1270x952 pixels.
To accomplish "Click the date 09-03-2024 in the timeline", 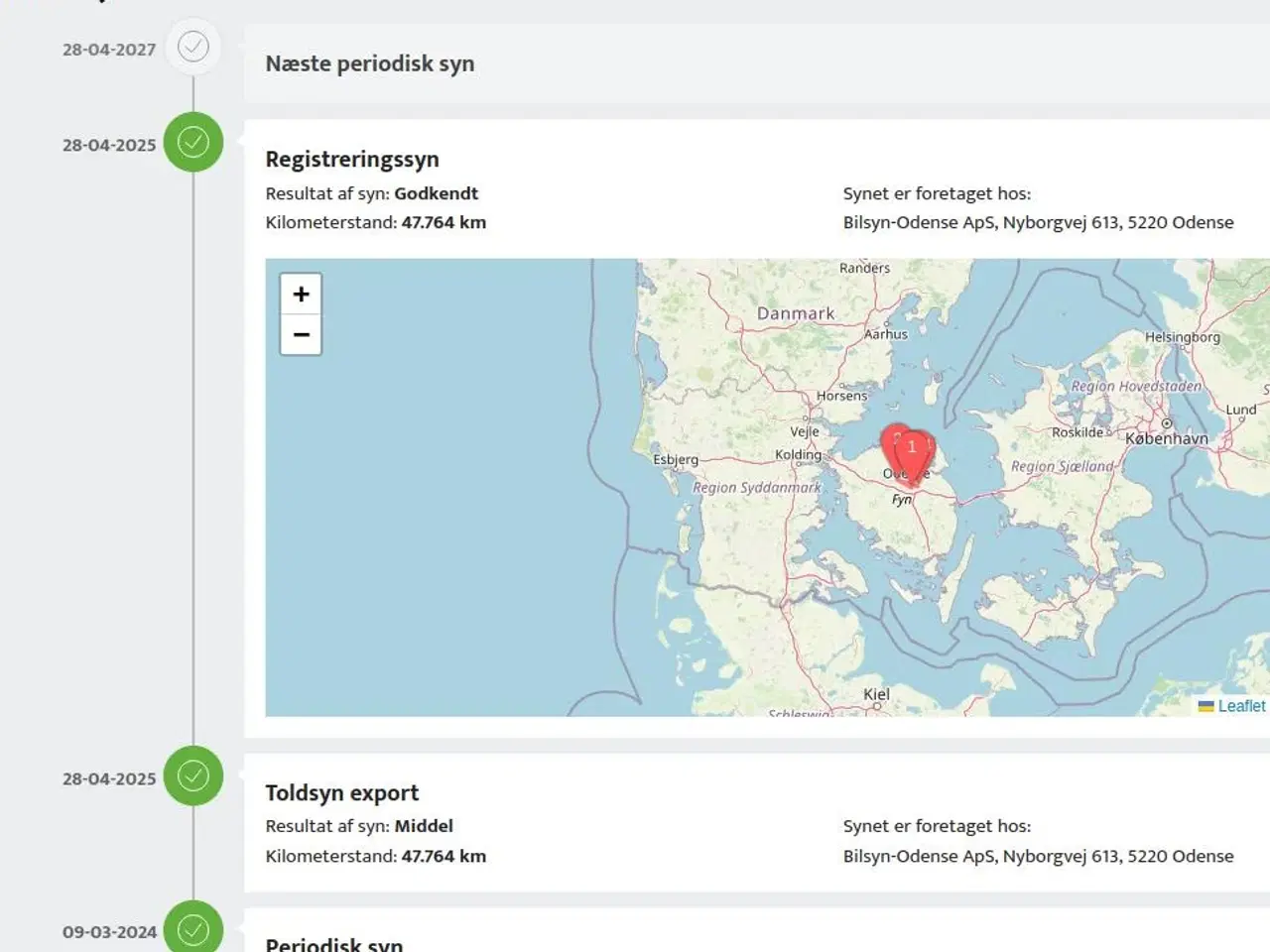I will click(109, 932).
